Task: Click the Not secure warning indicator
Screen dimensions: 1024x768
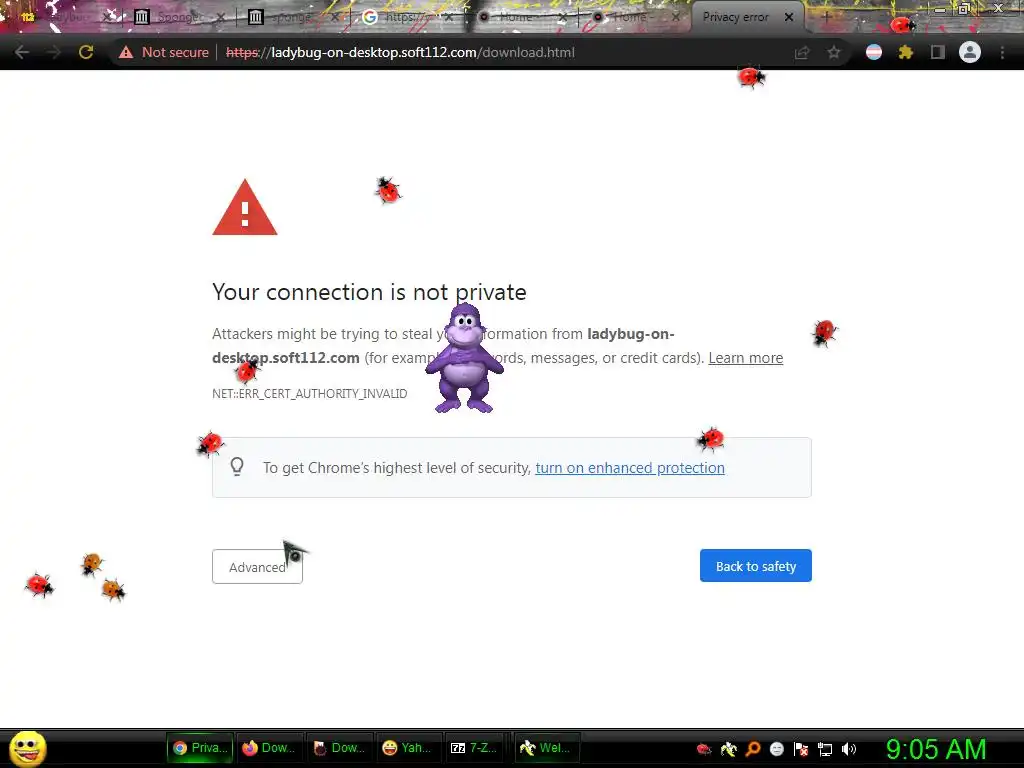Action: point(163,52)
